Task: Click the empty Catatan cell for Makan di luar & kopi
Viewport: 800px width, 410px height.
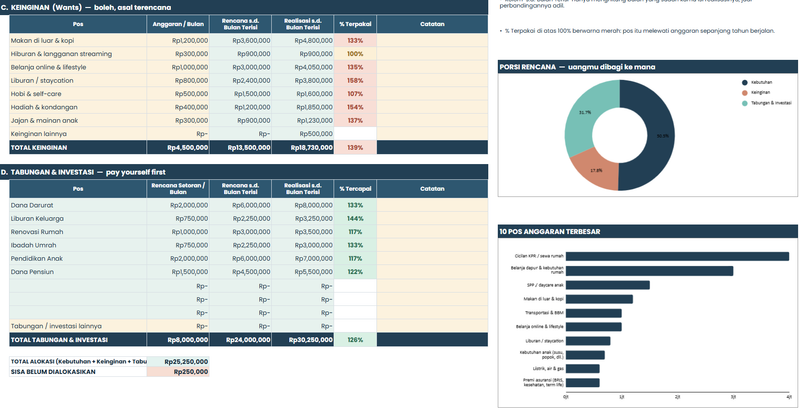Action: coord(432,40)
